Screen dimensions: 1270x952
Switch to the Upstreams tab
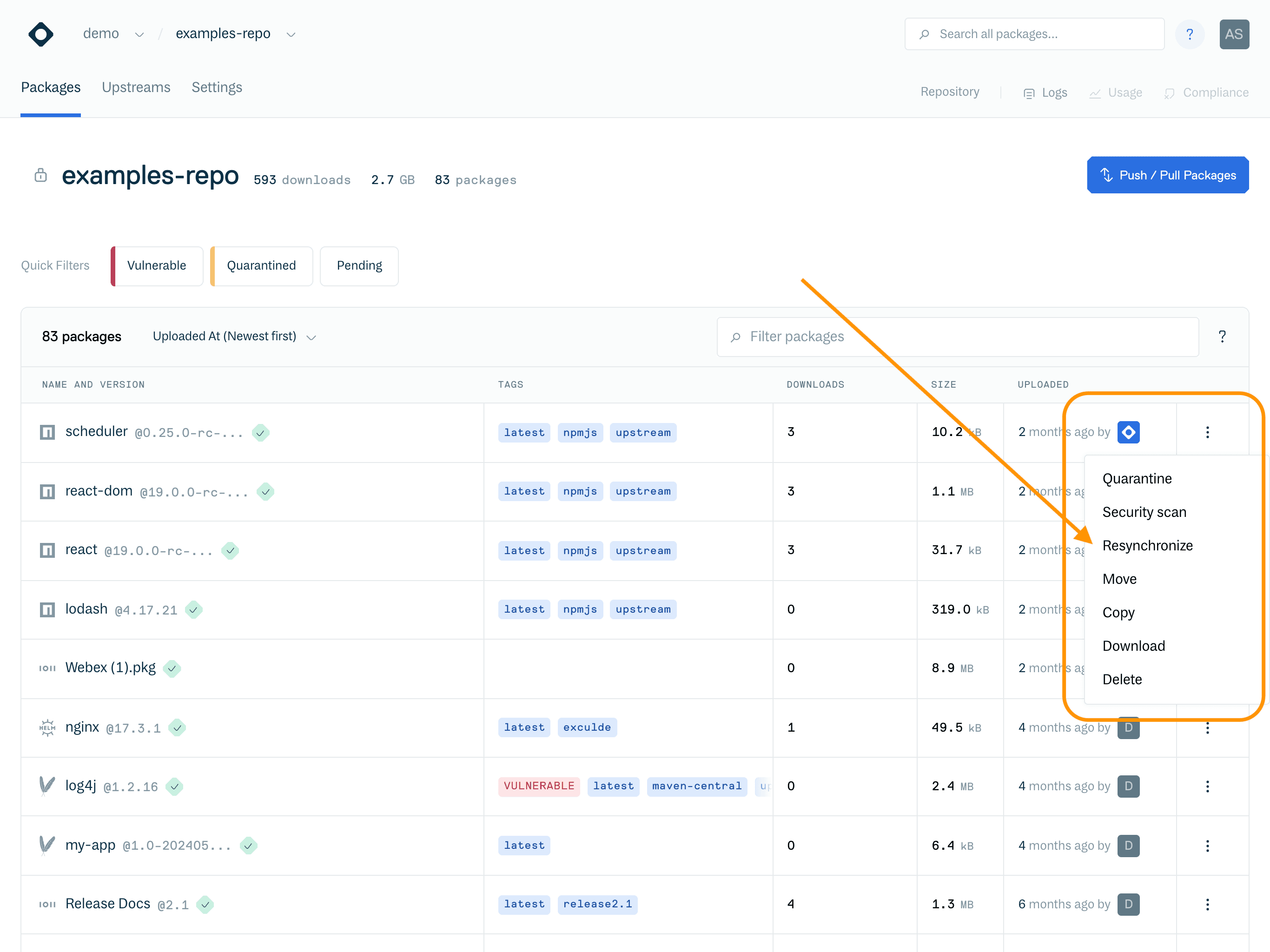click(x=136, y=87)
